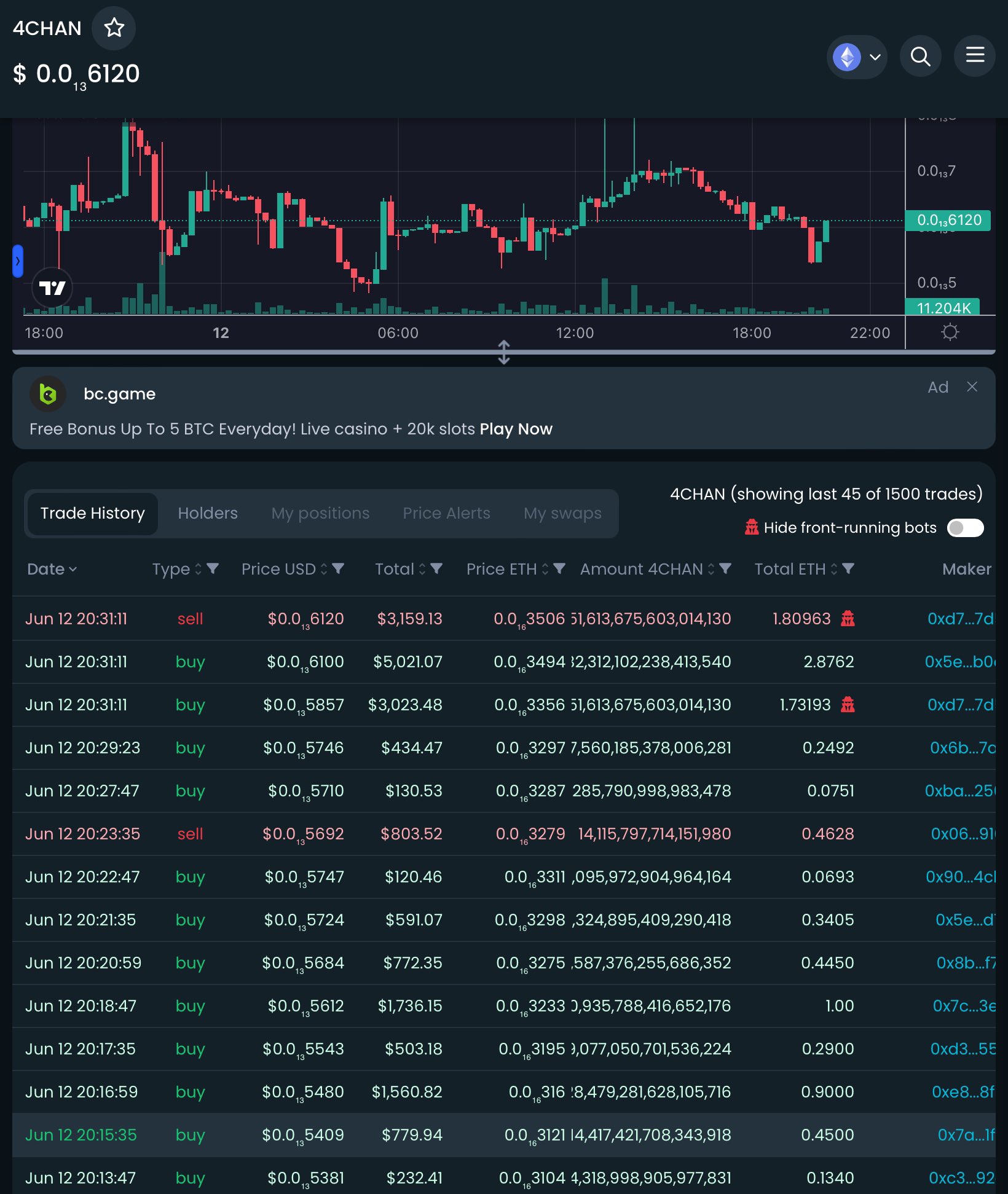Click bot icon on 1.80963 ETH sell row
Viewport: 1008px width, 1194px height.
pos(848,618)
